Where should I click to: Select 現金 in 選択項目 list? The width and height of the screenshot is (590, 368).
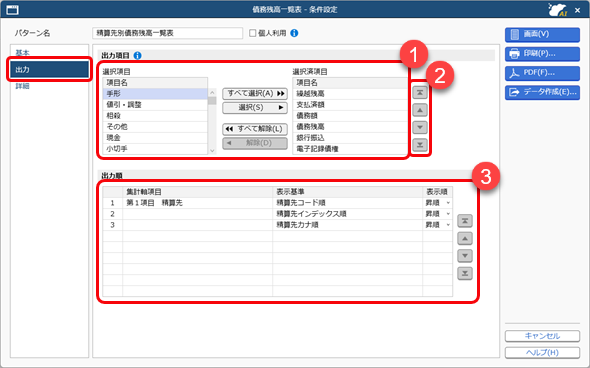(x=155, y=138)
